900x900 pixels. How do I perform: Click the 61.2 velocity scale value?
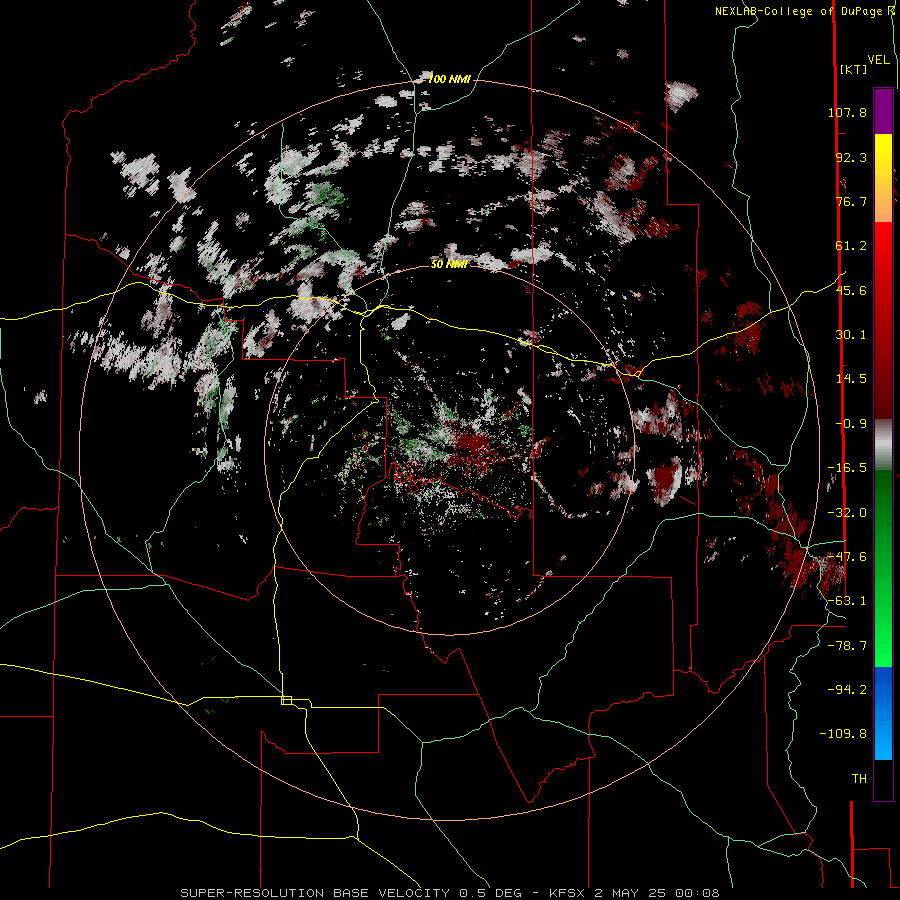pos(851,246)
